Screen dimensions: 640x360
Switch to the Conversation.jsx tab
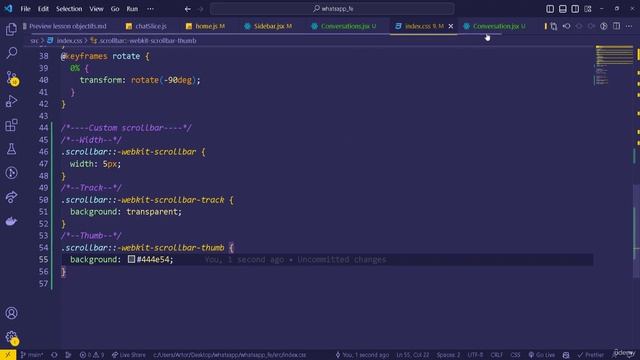[495, 26]
